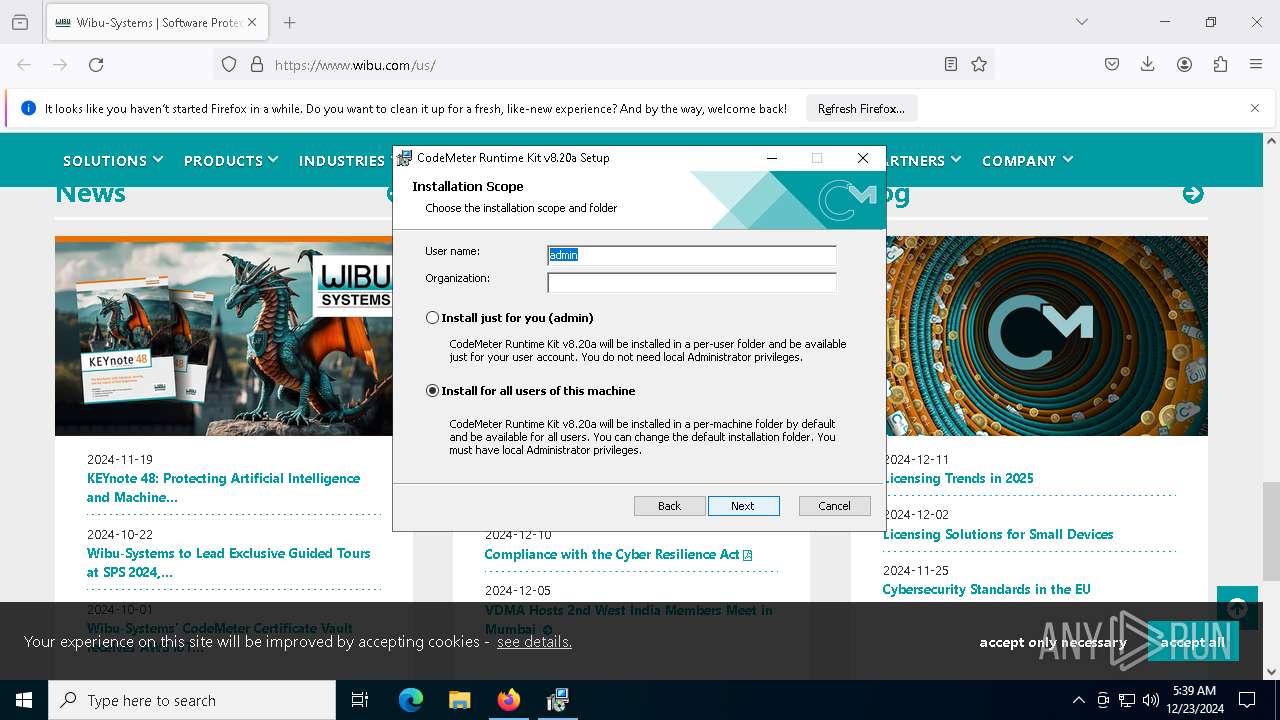Open the volume control in system tray
Viewport: 1280px width, 720px height.
coord(1151,700)
